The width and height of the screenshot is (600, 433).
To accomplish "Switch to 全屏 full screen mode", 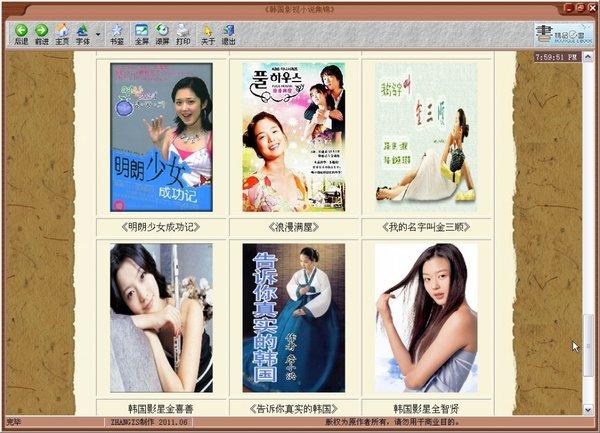I will click(x=142, y=34).
